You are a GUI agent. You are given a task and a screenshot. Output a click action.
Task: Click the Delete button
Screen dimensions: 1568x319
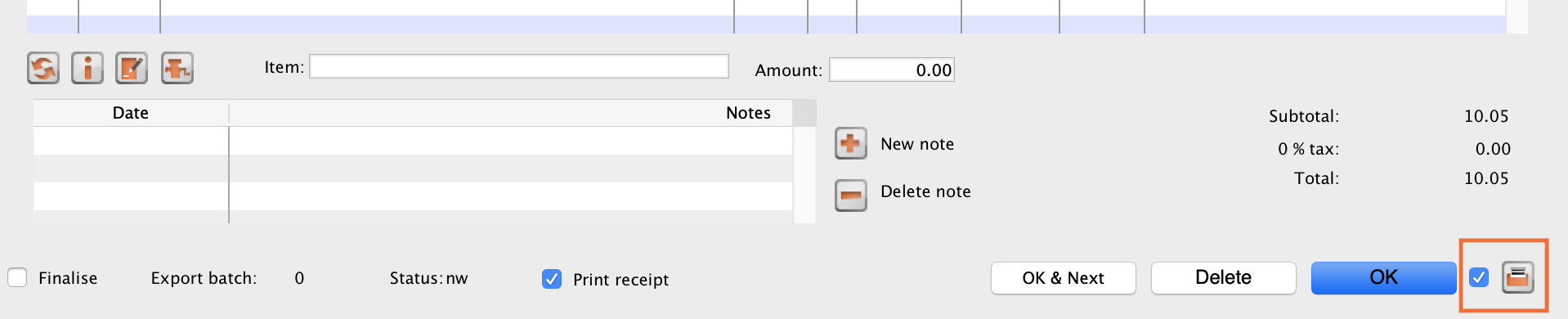(1224, 278)
